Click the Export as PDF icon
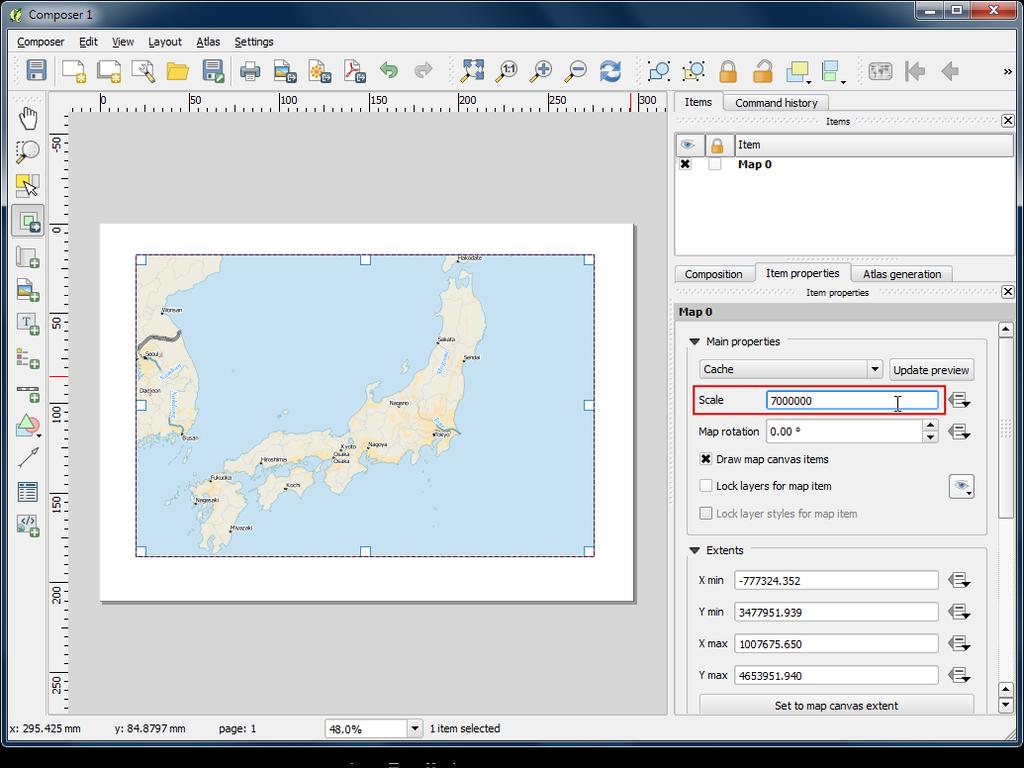 click(355, 70)
